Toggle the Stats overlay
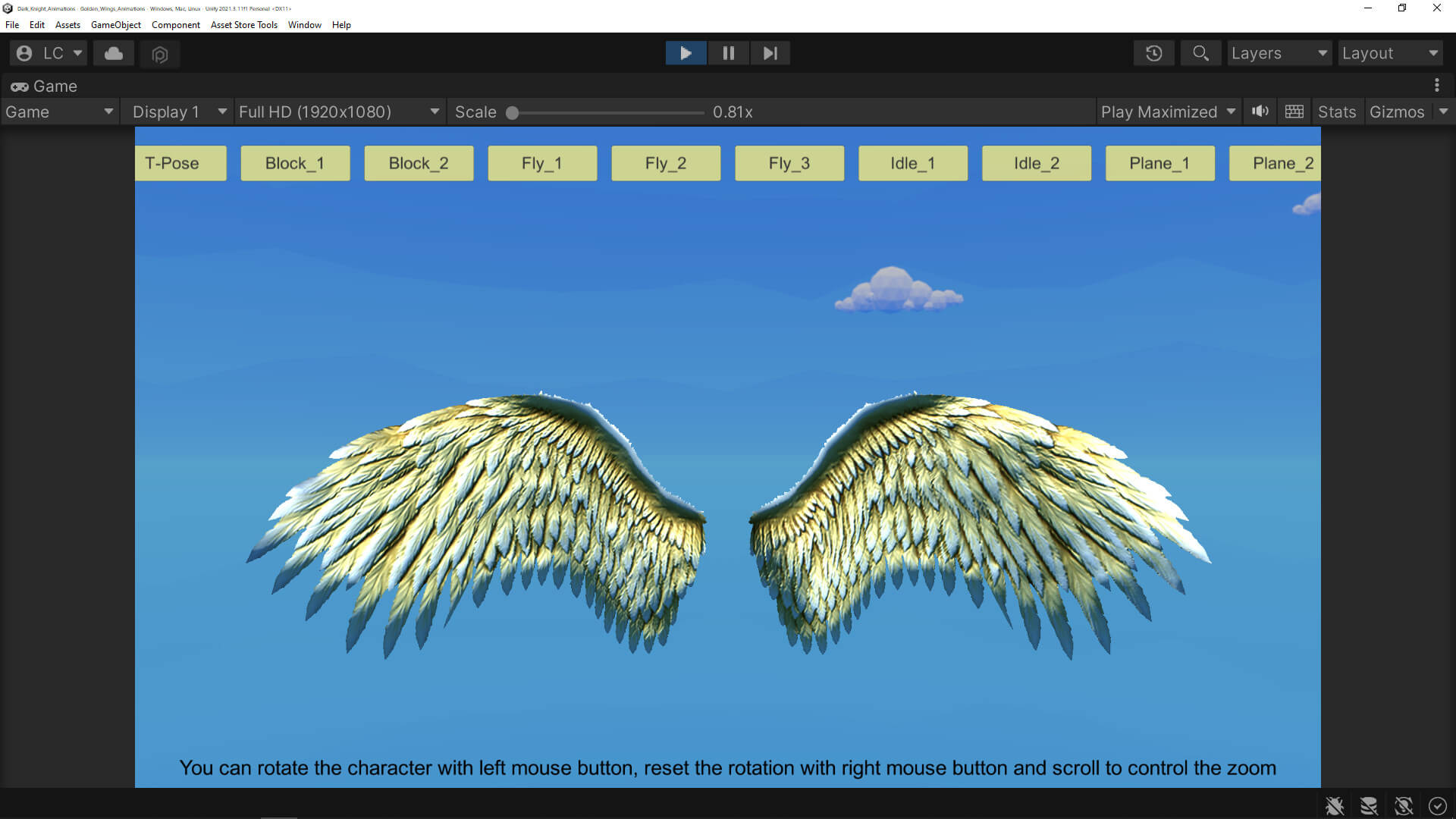The height and width of the screenshot is (819, 1456). 1337,112
